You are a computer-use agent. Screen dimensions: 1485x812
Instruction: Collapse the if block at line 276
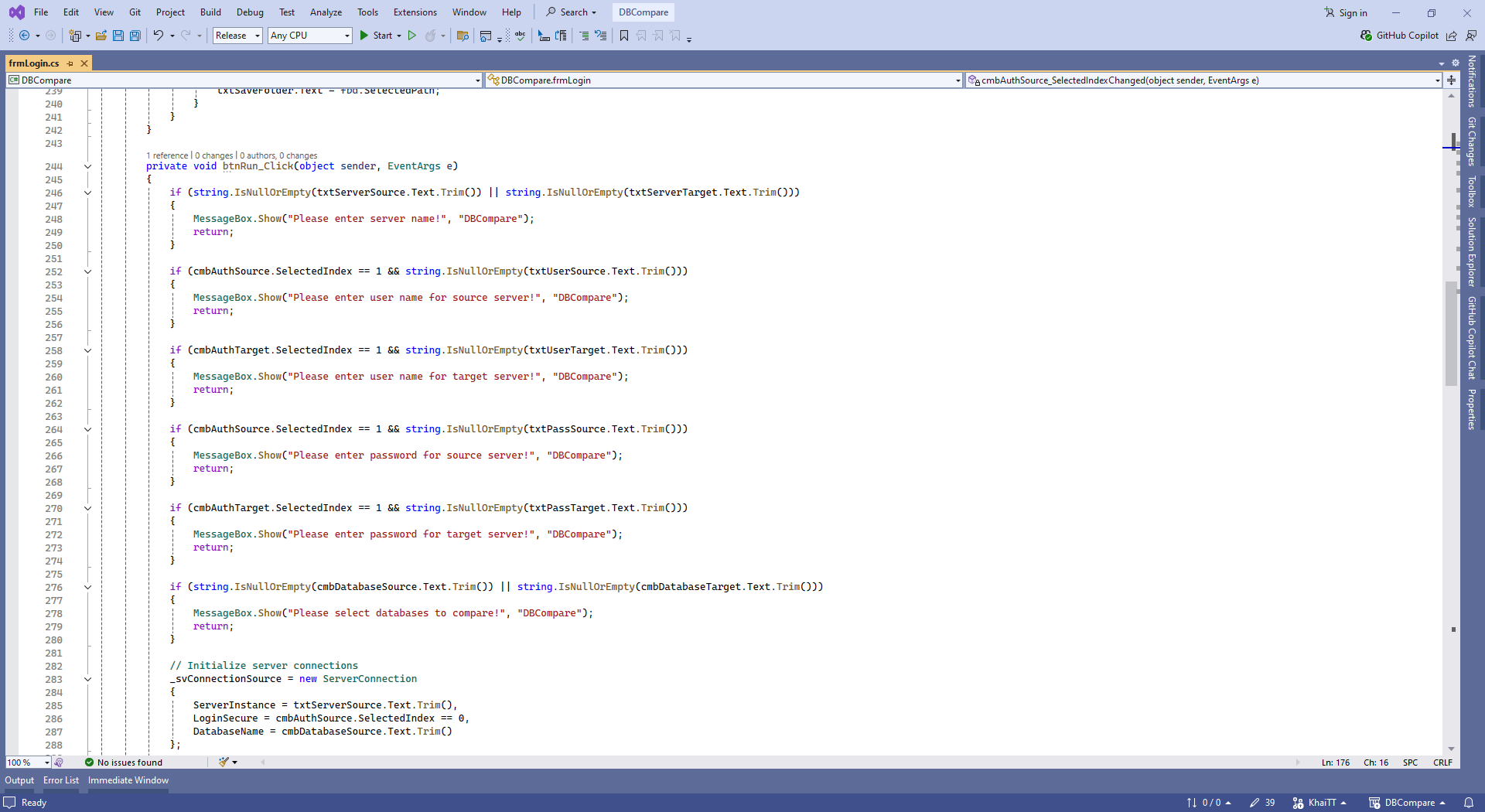[x=87, y=587]
